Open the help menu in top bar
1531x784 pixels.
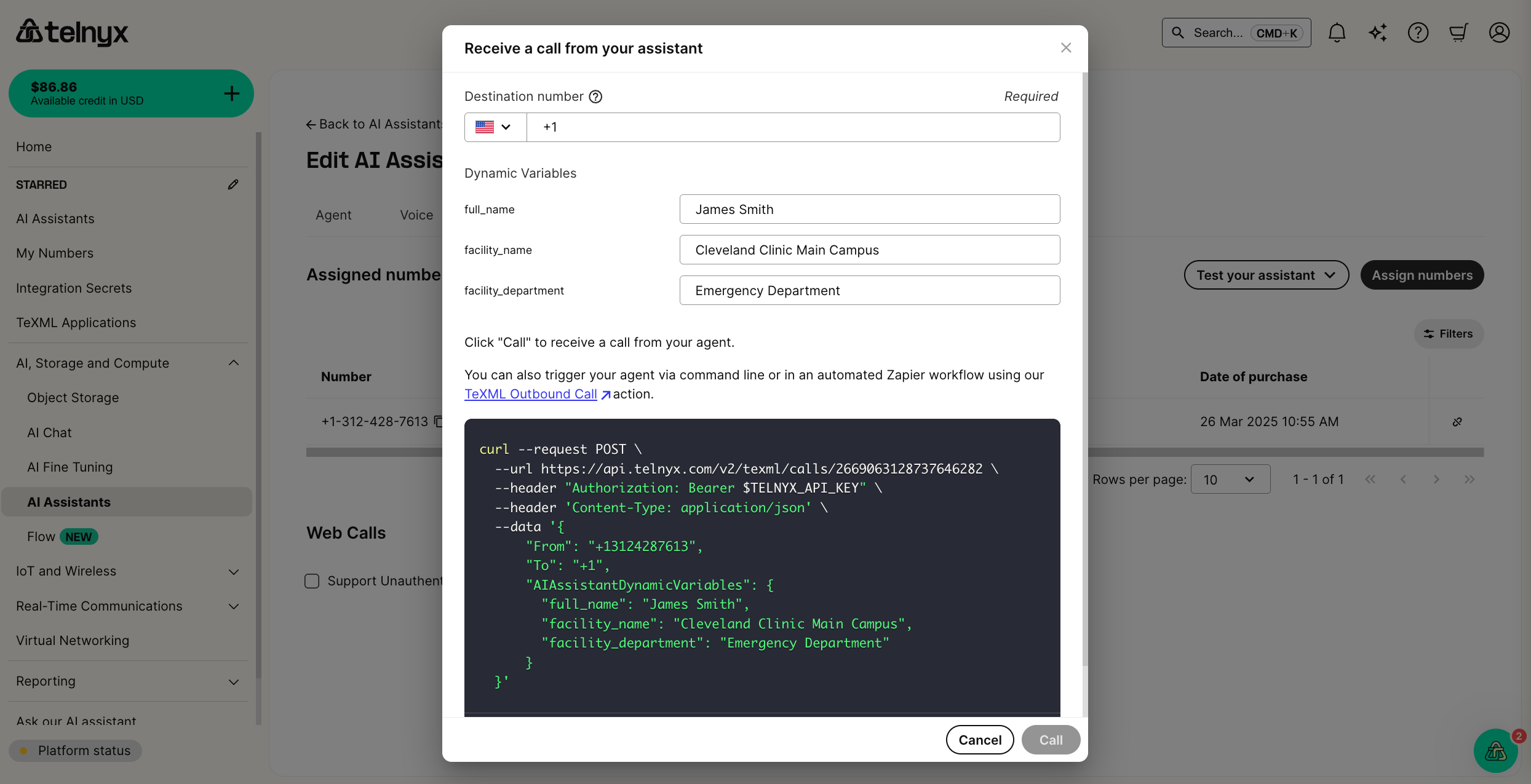[1418, 33]
